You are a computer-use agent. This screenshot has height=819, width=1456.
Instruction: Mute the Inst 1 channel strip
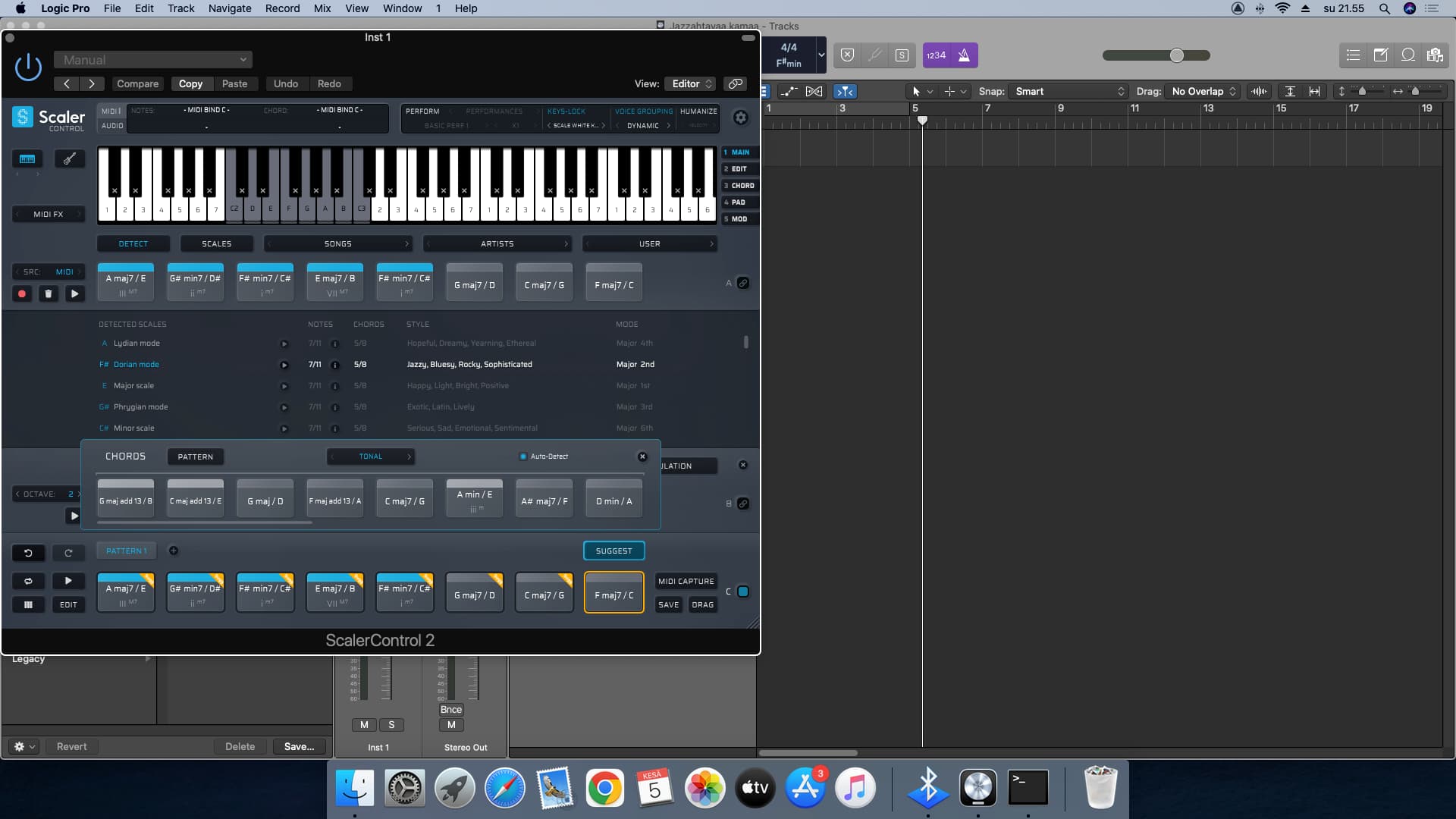(364, 725)
